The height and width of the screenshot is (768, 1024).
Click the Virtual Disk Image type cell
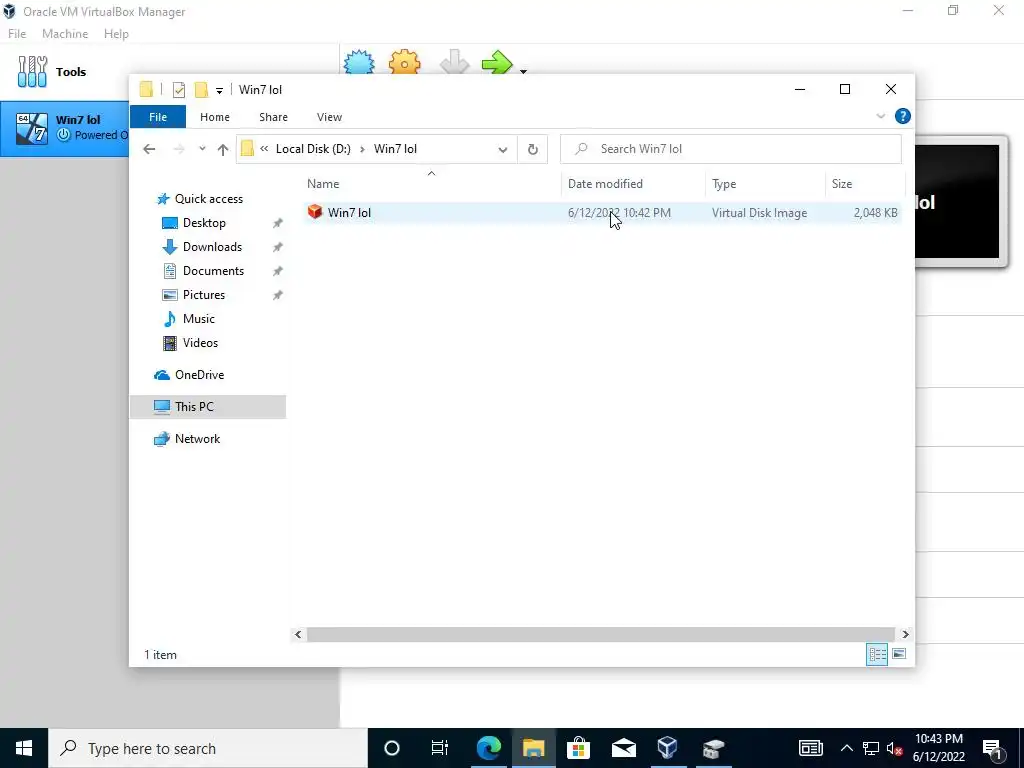point(760,213)
